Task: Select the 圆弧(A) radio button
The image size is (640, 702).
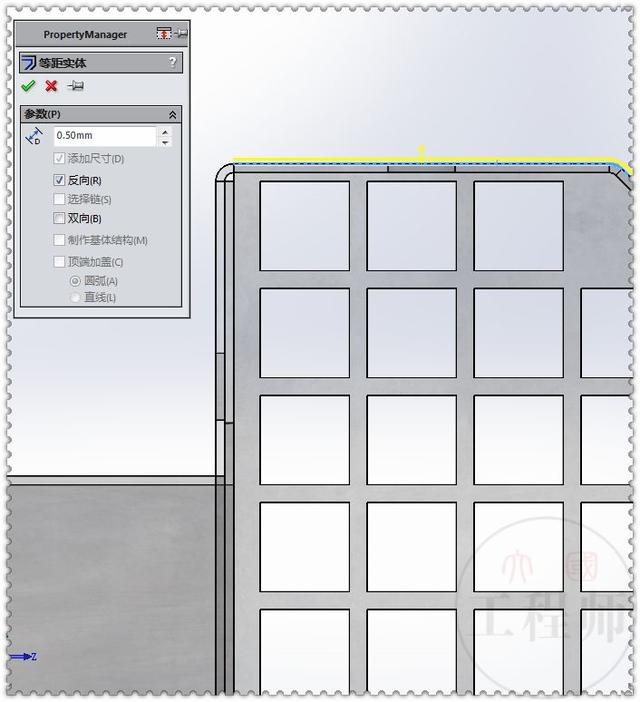Action: tap(75, 281)
